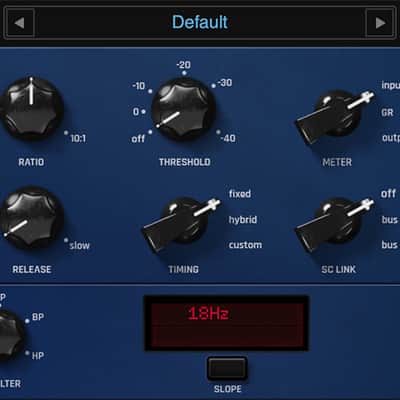The width and height of the screenshot is (400, 400).
Task: Select input meter mode
Action: 390,85
